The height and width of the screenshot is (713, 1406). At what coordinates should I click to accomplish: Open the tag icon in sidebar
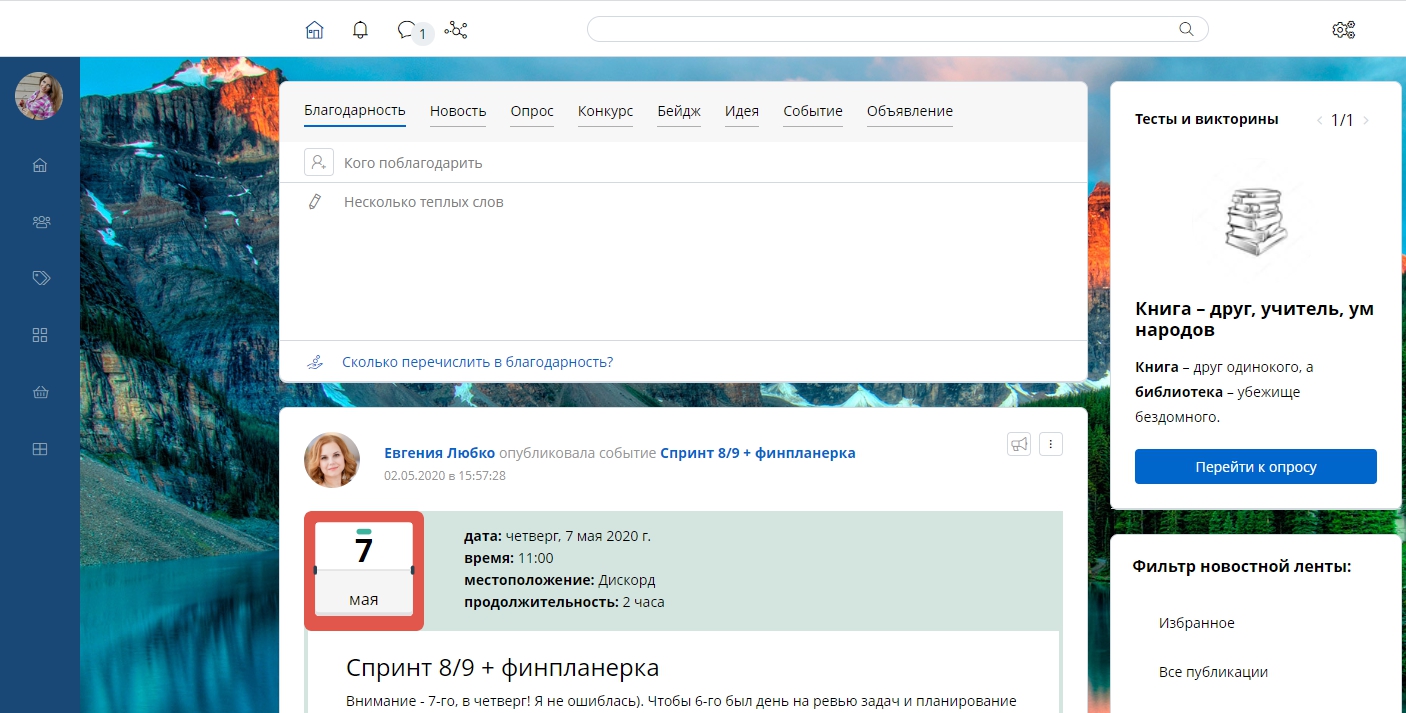pyautogui.click(x=40, y=278)
